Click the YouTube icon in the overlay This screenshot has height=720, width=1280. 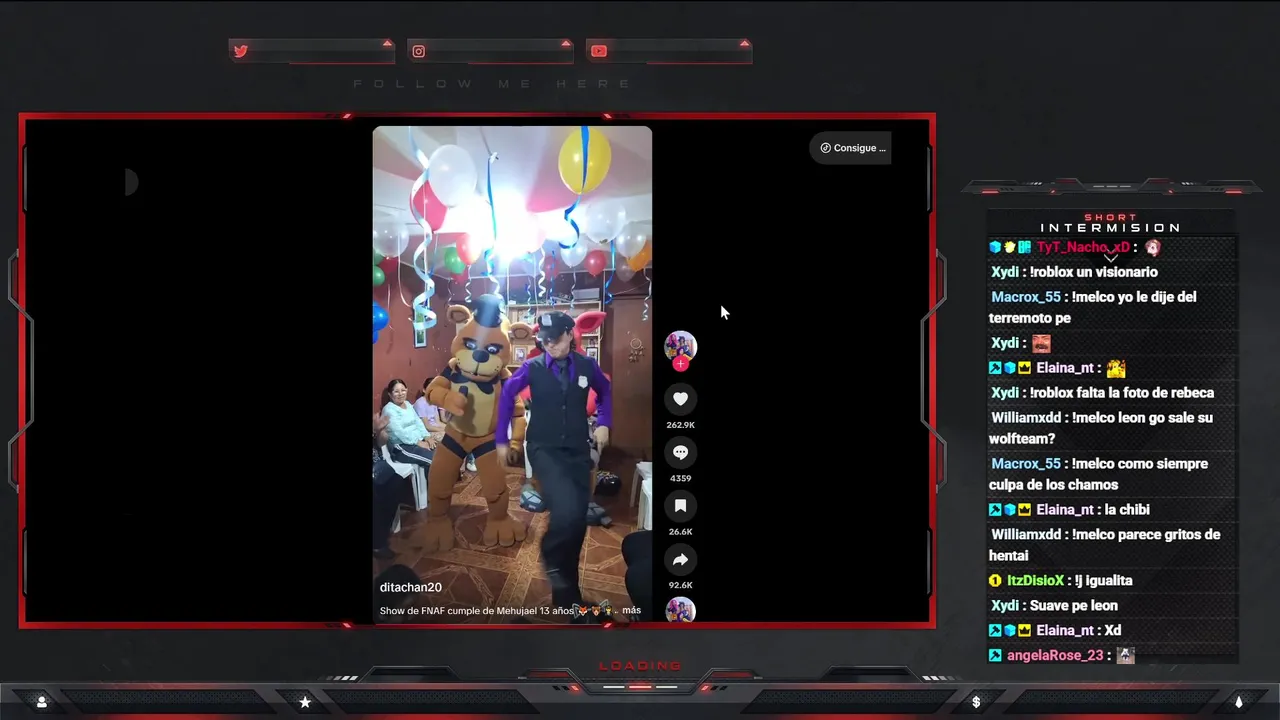point(598,51)
